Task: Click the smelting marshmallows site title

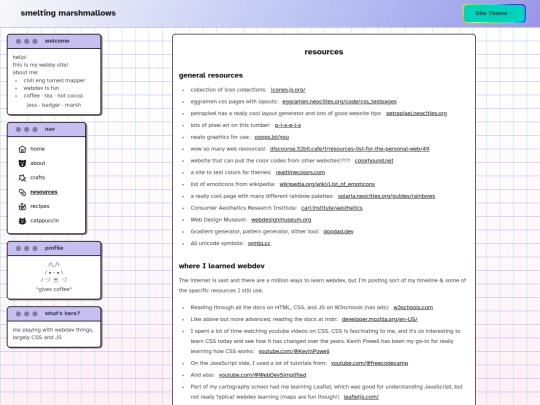Action: (68, 13)
